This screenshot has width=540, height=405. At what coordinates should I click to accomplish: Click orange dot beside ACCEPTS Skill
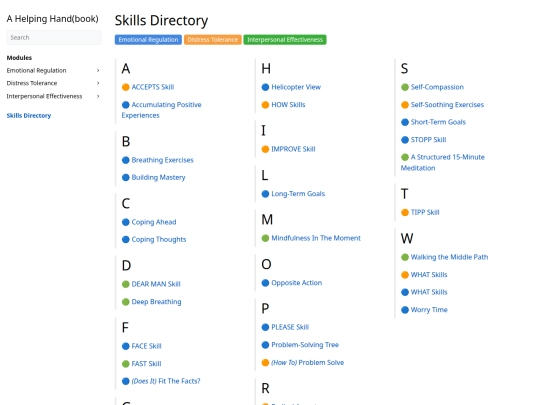tap(126, 87)
